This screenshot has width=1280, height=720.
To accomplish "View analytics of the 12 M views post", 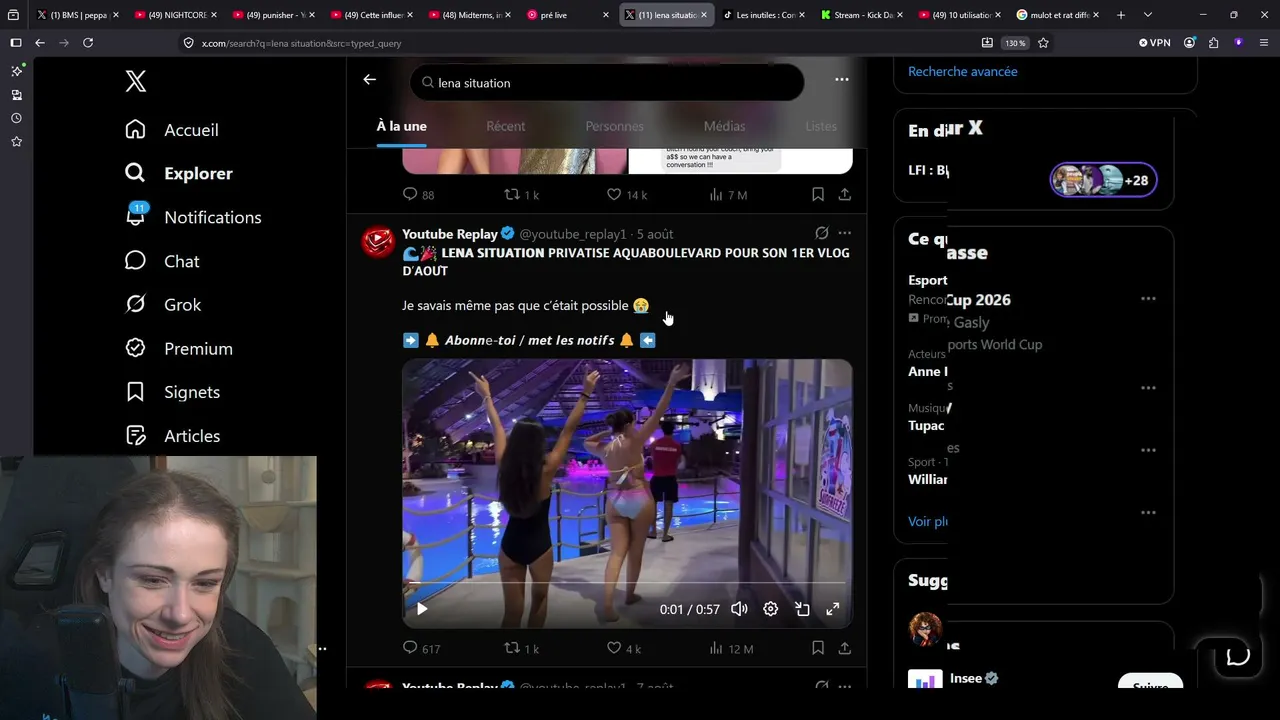I will pyautogui.click(x=731, y=648).
